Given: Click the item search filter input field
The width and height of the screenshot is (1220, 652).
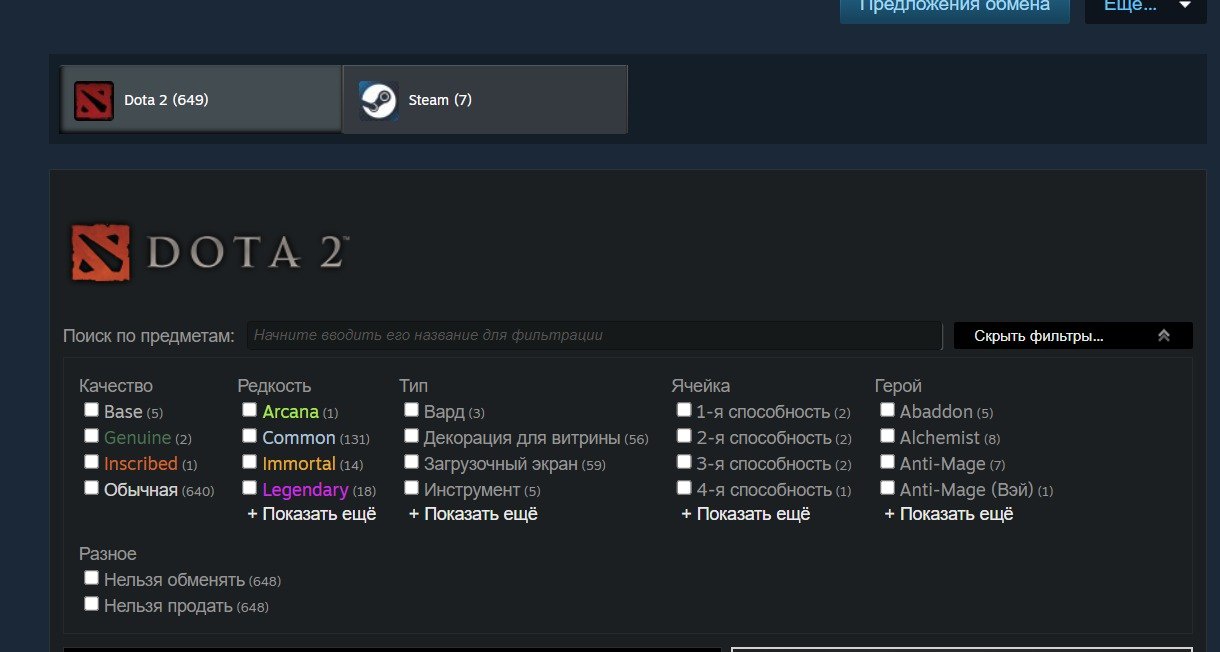Looking at the screenshot, I should 595,336.
